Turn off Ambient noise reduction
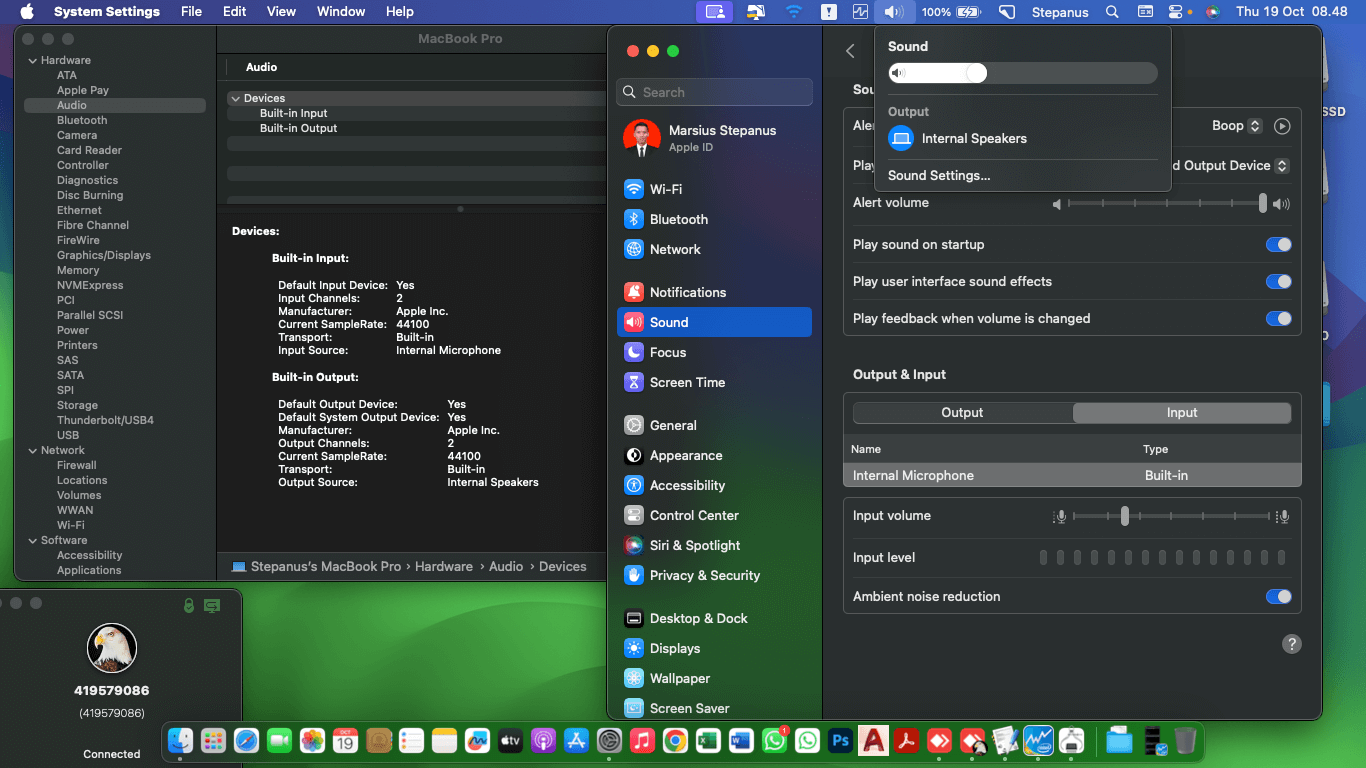1366x768 pixels. click(x=1278, y=596)
